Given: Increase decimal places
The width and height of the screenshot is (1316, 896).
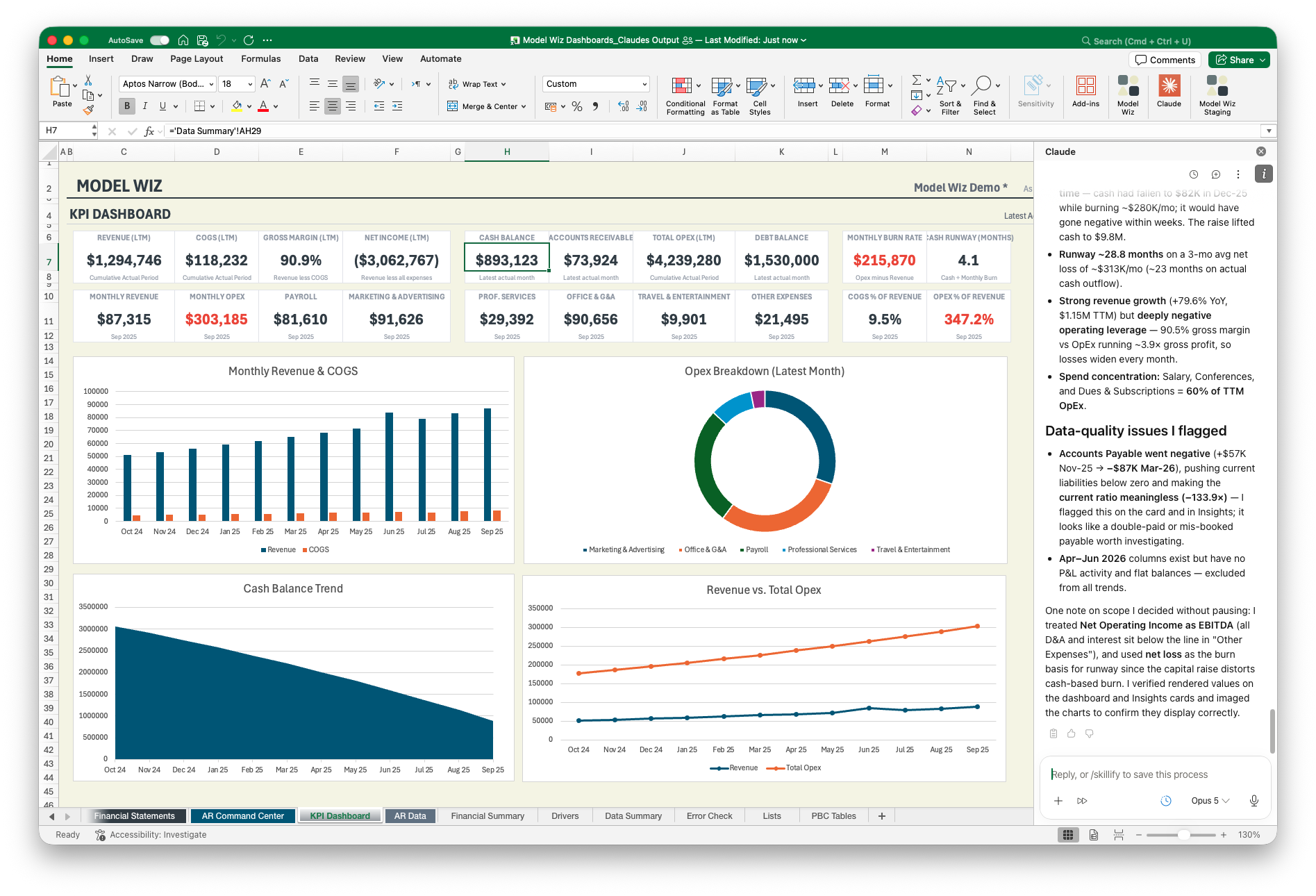Looking at the screenshot, I should click(624, 106).
